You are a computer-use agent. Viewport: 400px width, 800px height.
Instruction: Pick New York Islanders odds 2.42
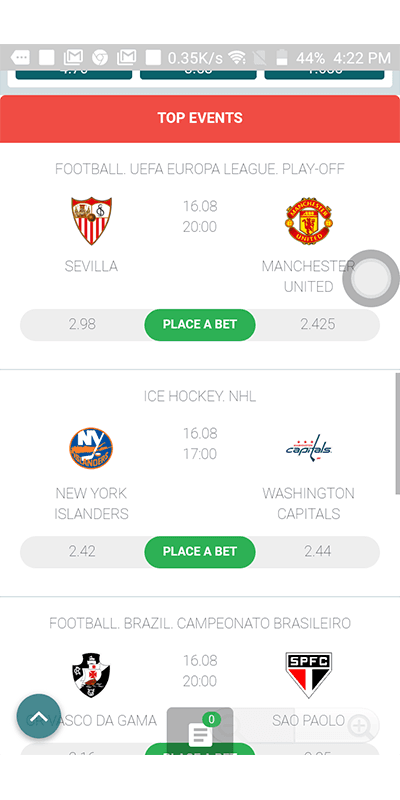(x=82, y=552)
